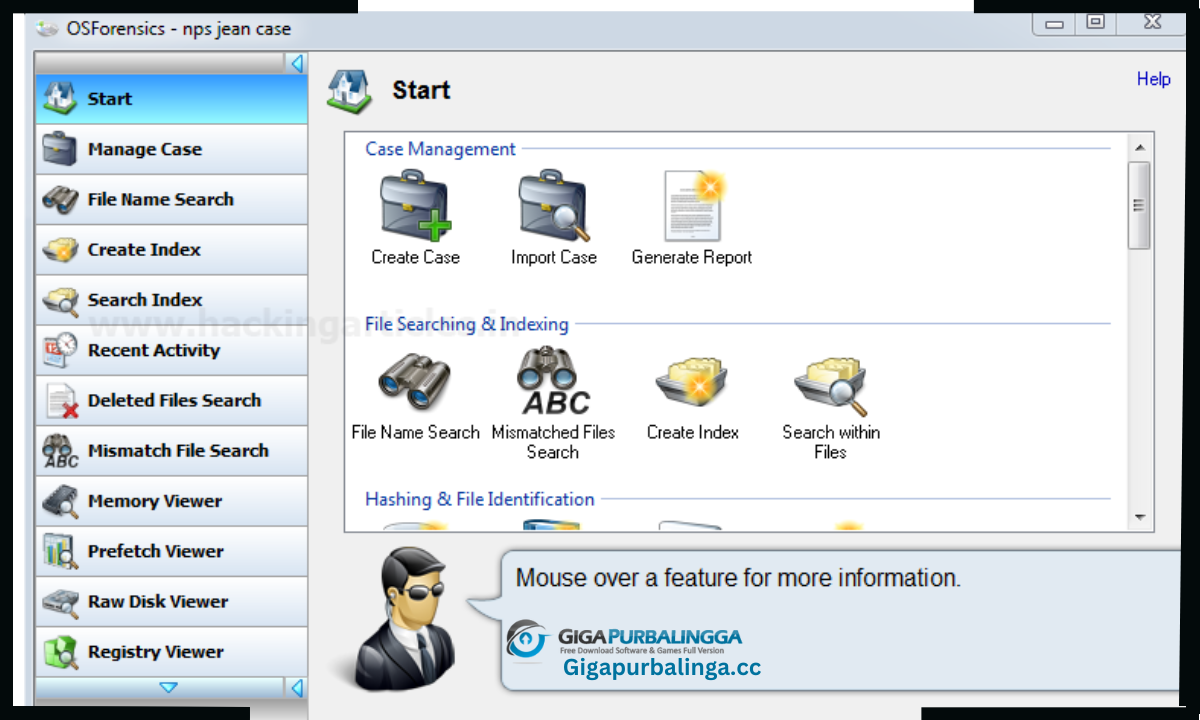Open the Create Case briefcase icon
The width and height of the screenshot is (1200, 720).
tap(416, 205)
